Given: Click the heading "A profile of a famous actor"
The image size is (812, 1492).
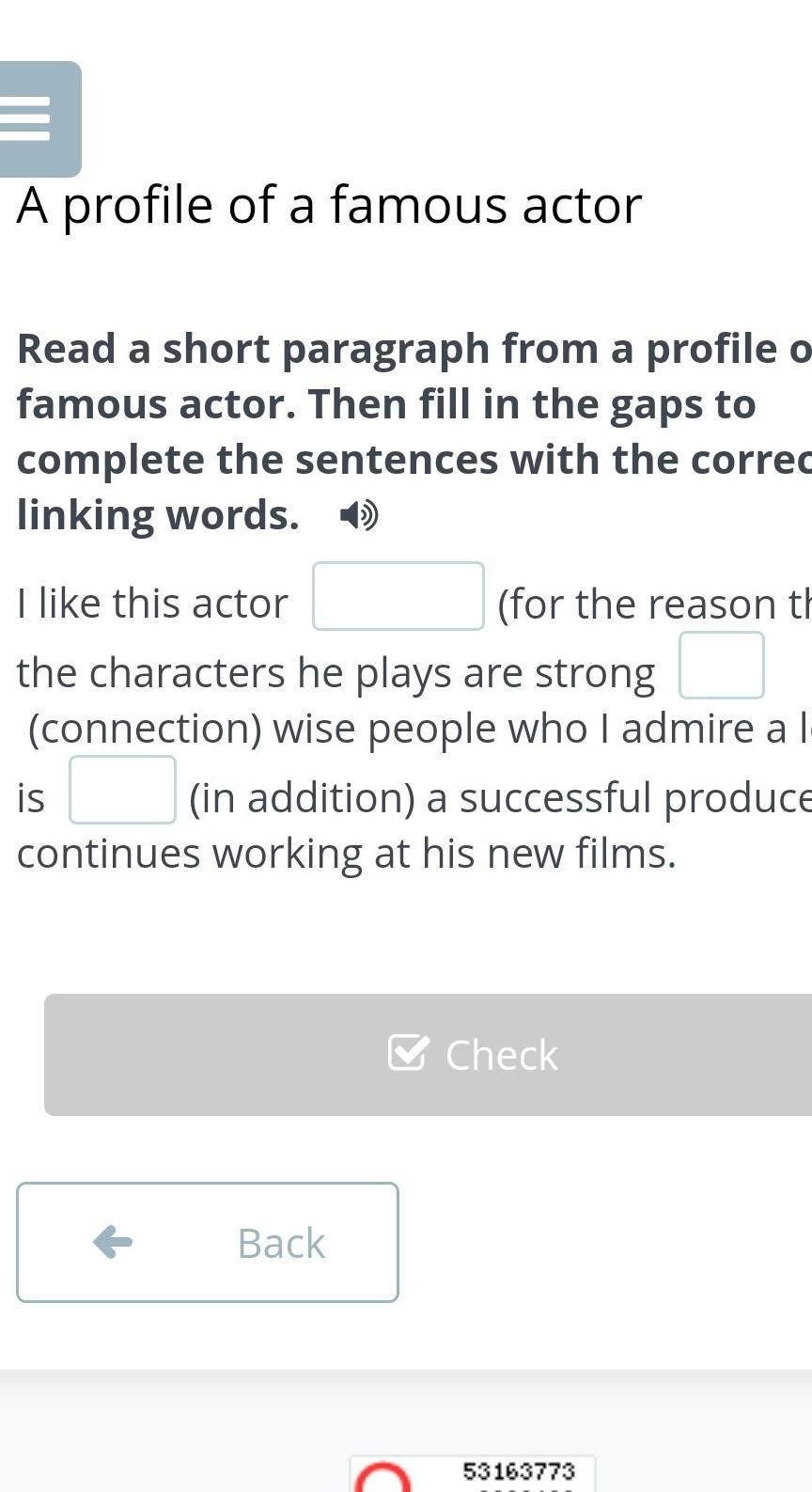Looking at the screenshot, I should coord(329,205).
